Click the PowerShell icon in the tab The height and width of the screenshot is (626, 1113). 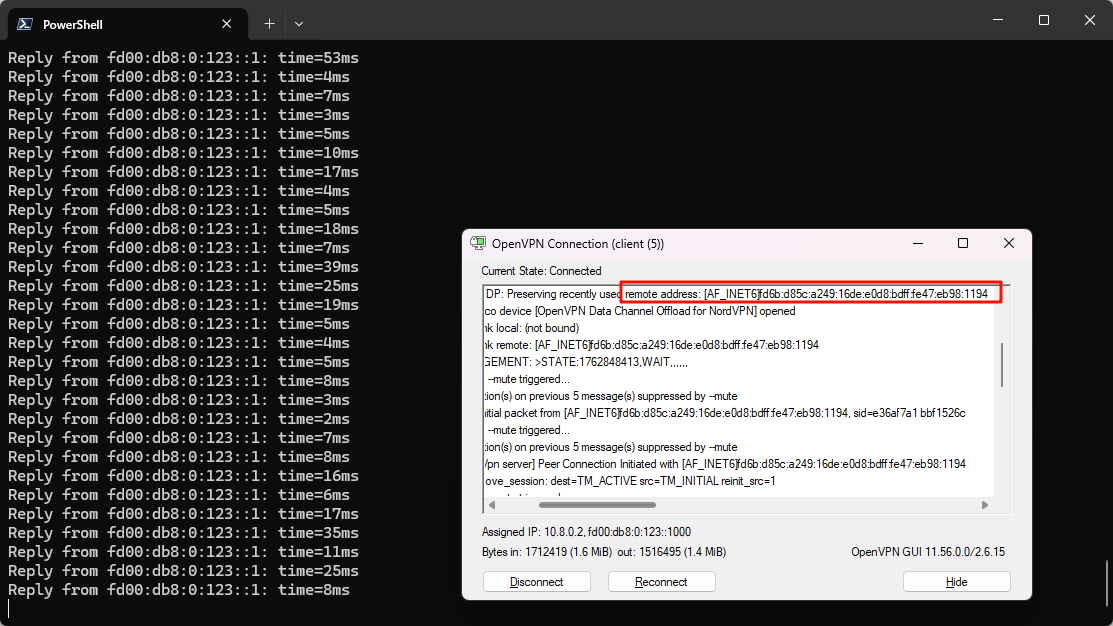(25, 24)
